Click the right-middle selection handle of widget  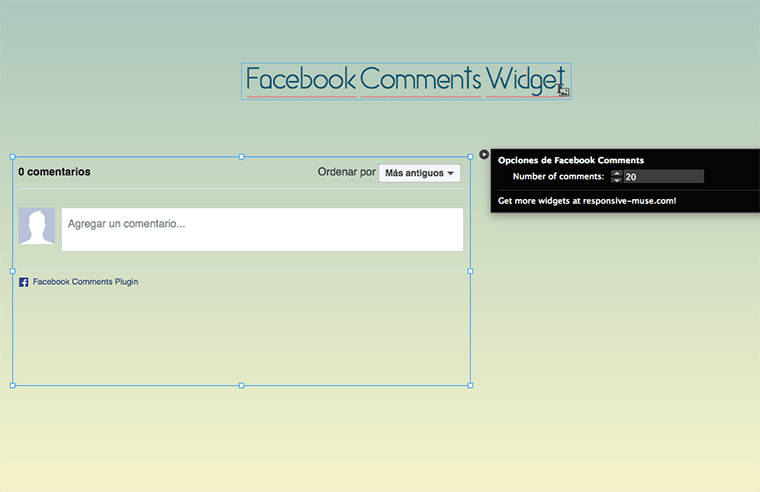click(x=470, y=271)
